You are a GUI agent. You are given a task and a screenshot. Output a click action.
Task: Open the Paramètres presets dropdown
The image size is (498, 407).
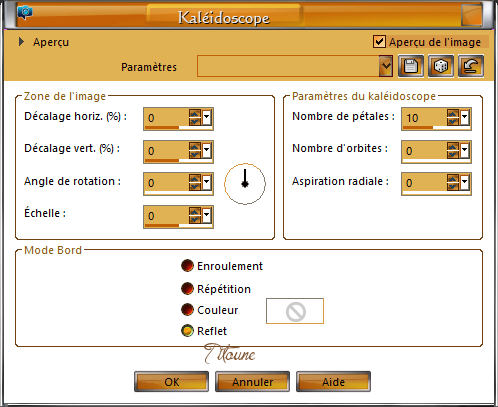click(386, 66)
